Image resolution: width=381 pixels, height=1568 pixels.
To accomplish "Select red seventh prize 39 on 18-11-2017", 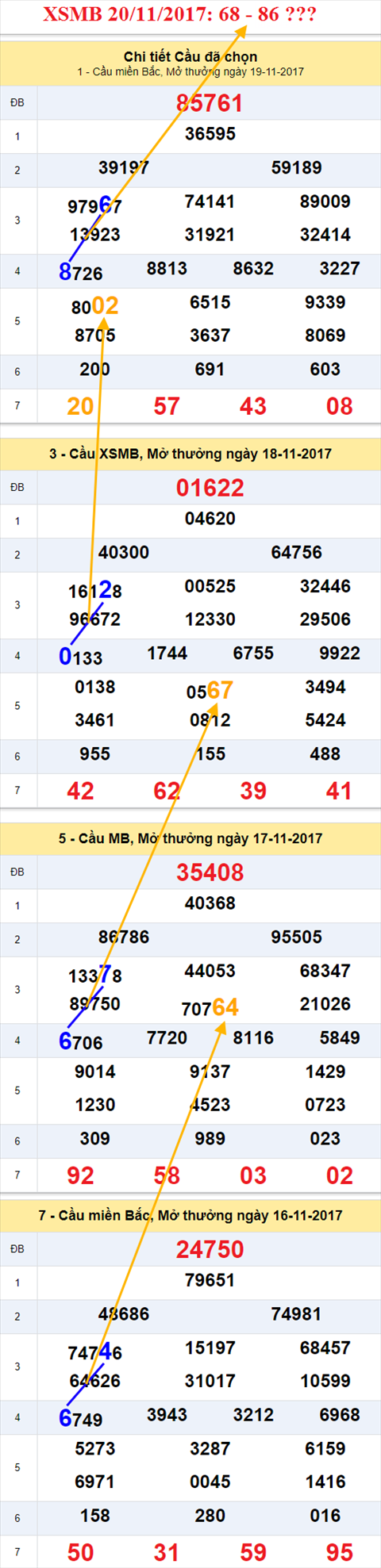I will [253, 791].
